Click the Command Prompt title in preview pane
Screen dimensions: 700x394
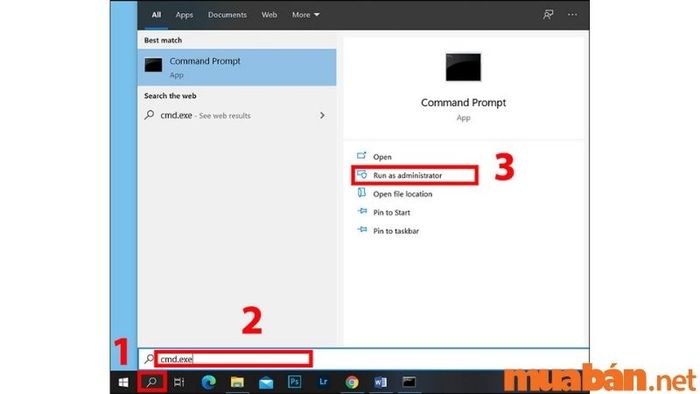[x=463, y=103]
